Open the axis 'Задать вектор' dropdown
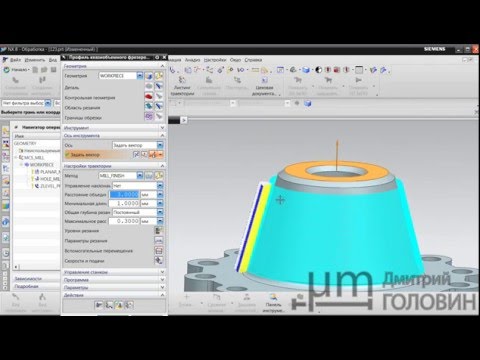 pyautogui.click(x=160, y=145)
